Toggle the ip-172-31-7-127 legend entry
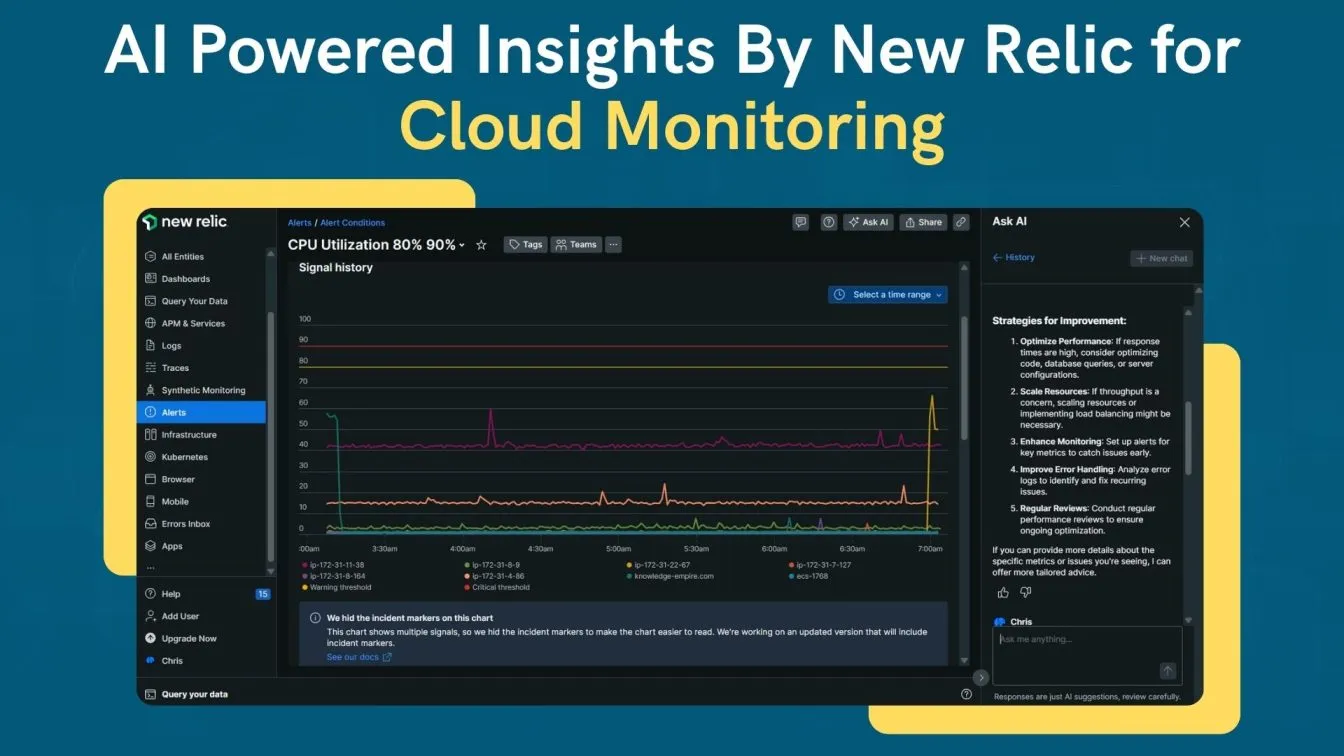Image resolution: width=1344 pixels, height=756 pixels. [820, 565]
